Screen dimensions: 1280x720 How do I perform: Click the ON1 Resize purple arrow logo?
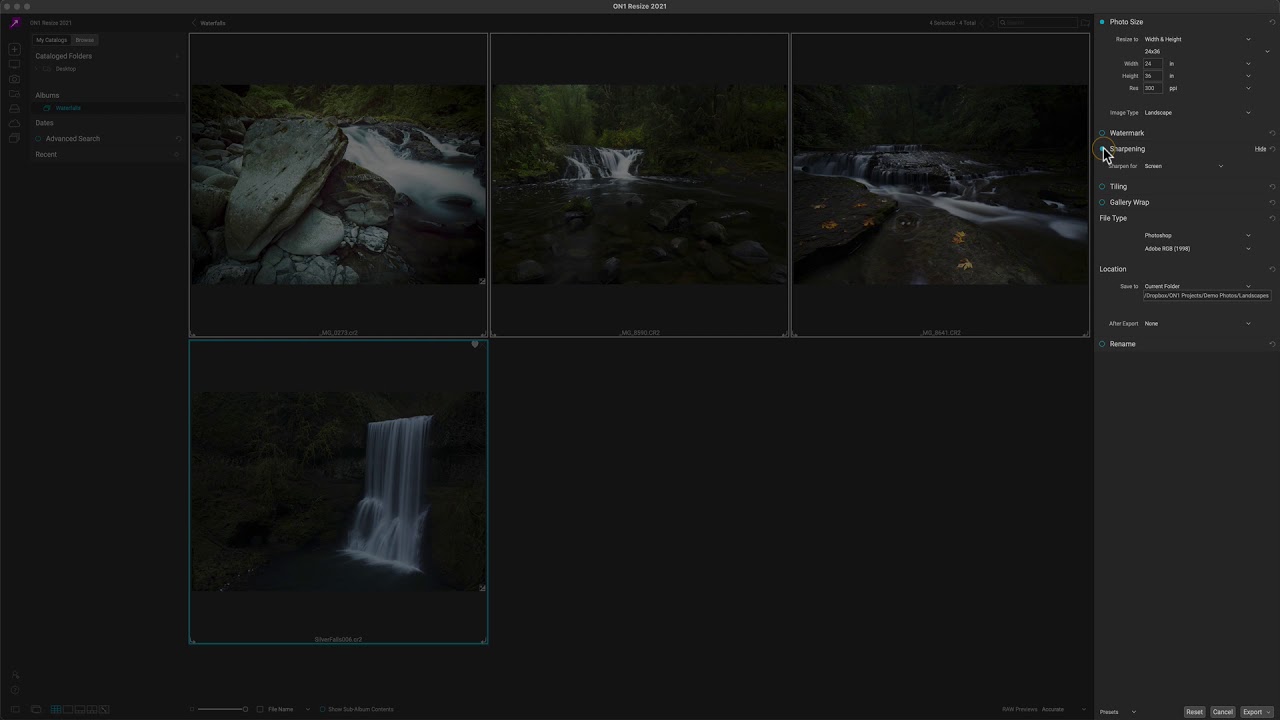(14, 23)
